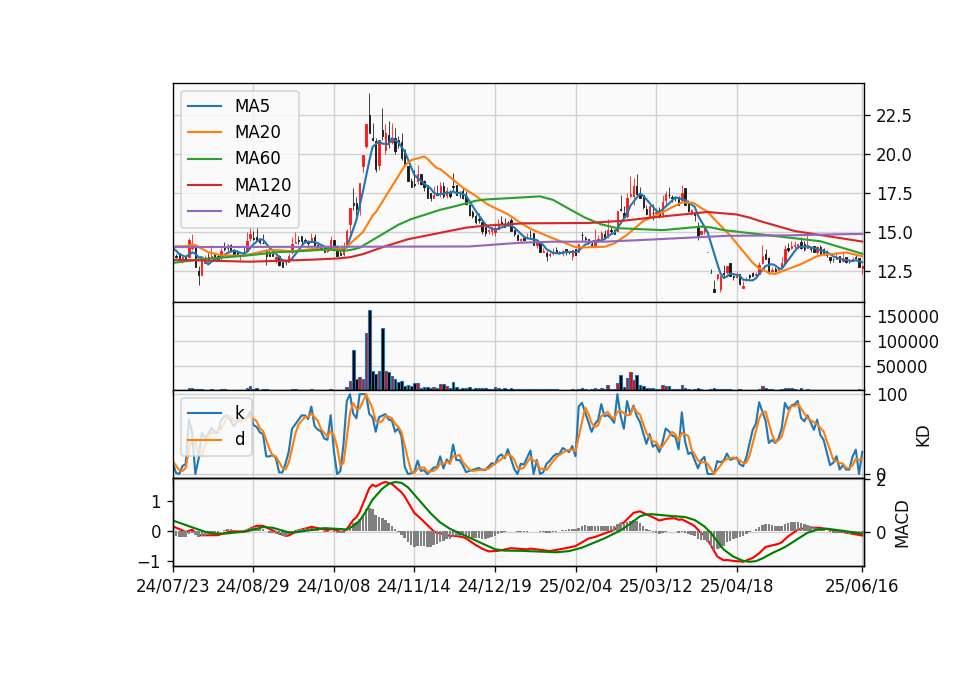This screenshot has width=960, height=690.
Task: Click the 20.0 price axis tick
Action: click(894, 155)
